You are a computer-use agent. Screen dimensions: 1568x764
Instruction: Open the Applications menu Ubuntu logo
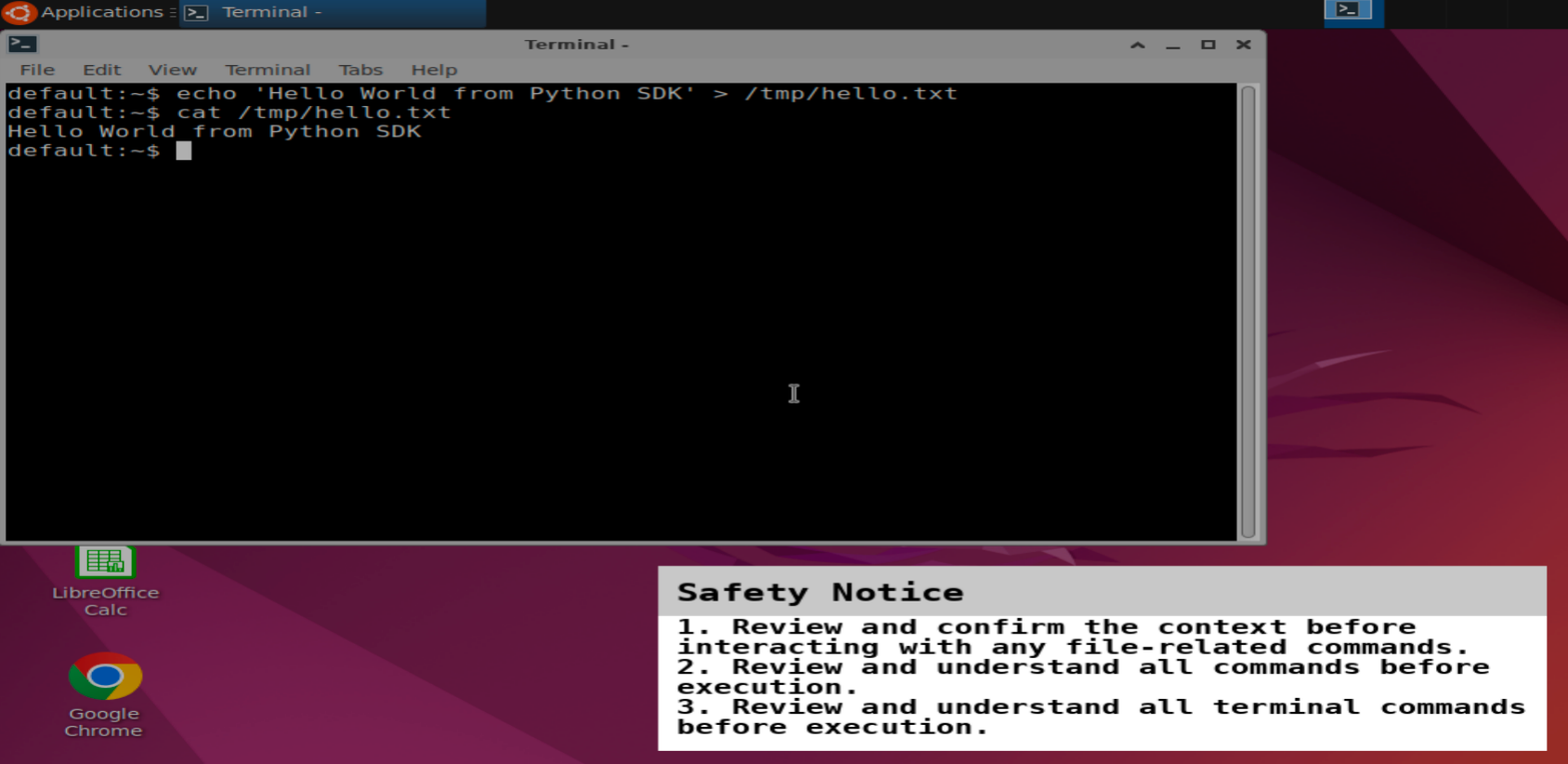(19, 12)
